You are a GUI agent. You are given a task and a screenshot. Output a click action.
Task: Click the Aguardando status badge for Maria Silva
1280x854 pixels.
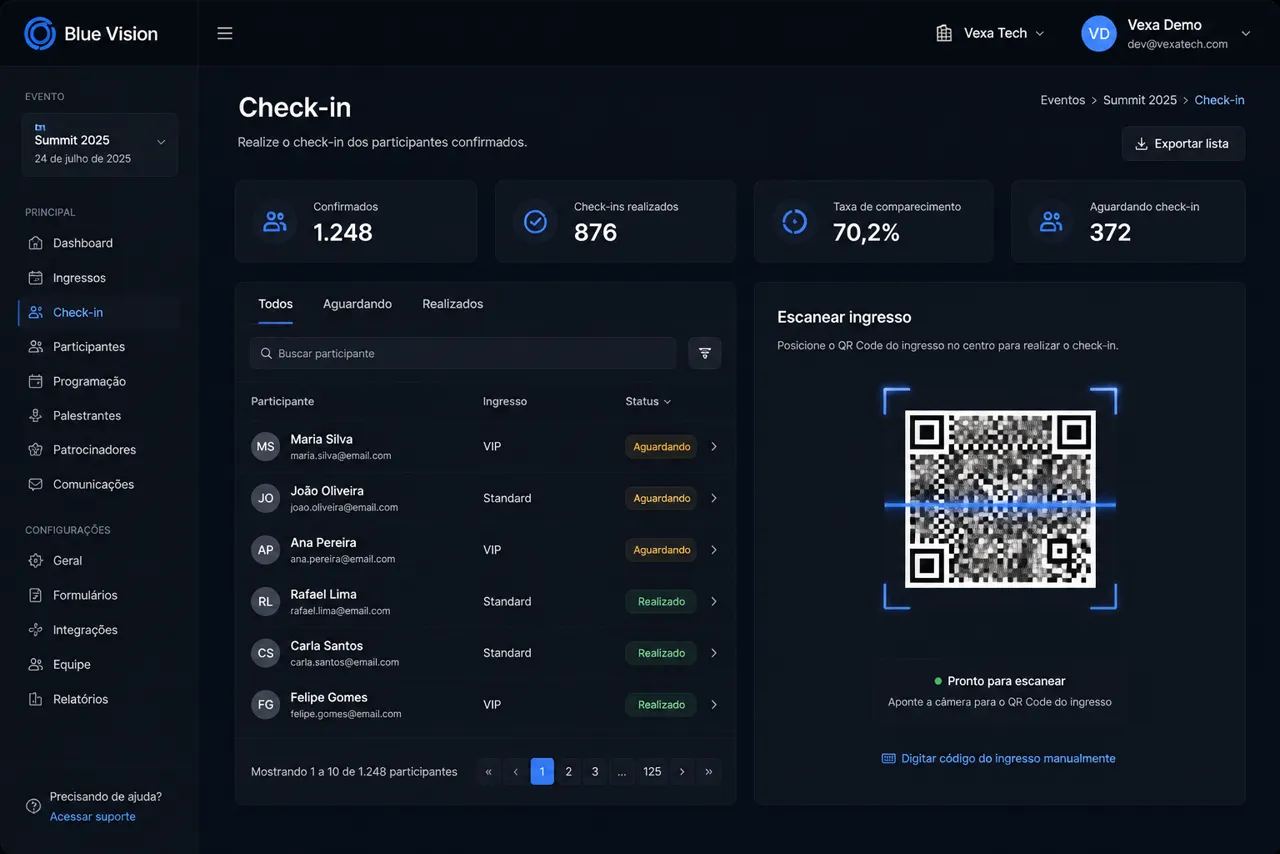point(661,447)
